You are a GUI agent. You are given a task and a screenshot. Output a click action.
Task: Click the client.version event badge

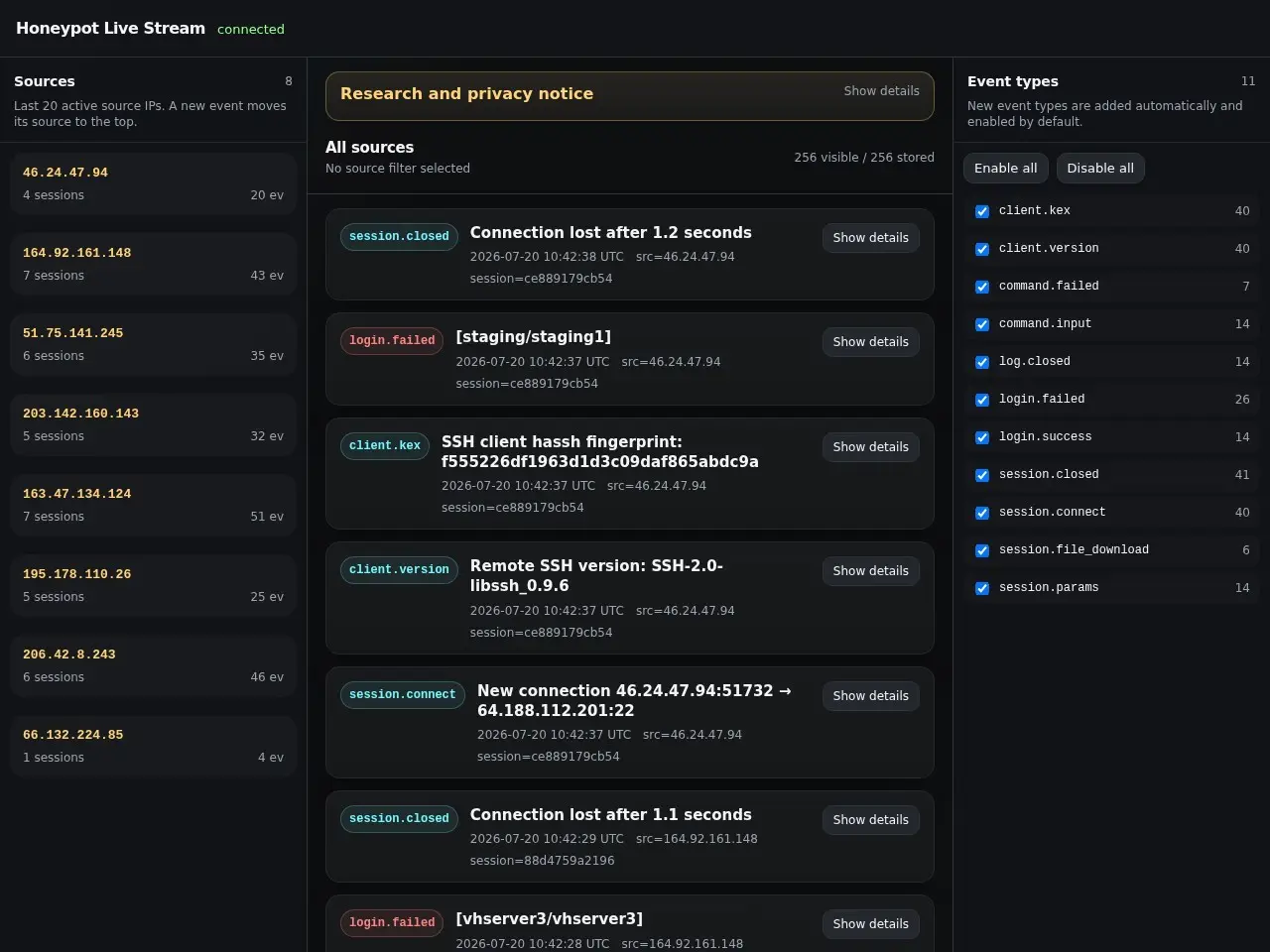[x=399, y=570]
